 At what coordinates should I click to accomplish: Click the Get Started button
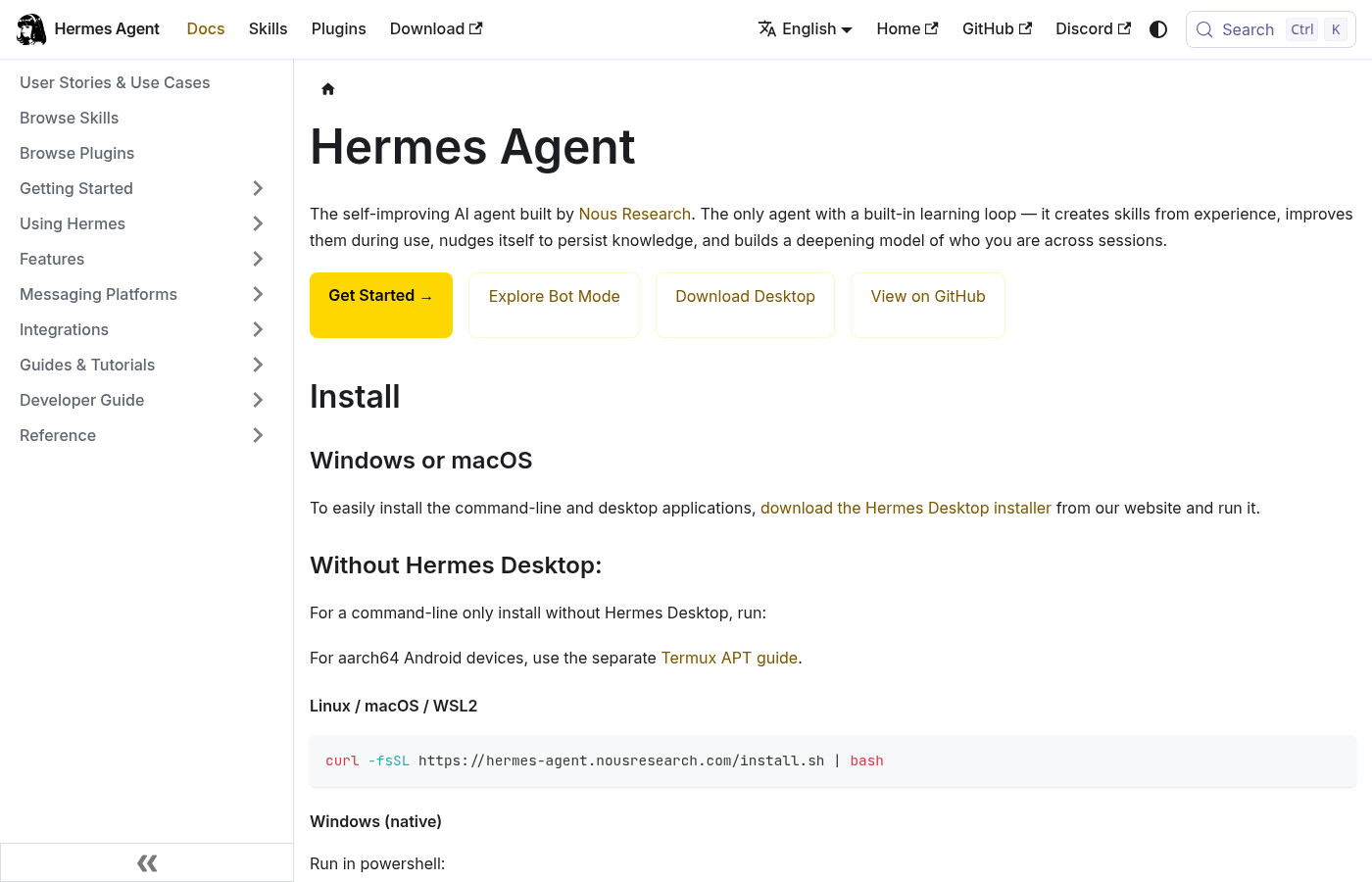381,305
